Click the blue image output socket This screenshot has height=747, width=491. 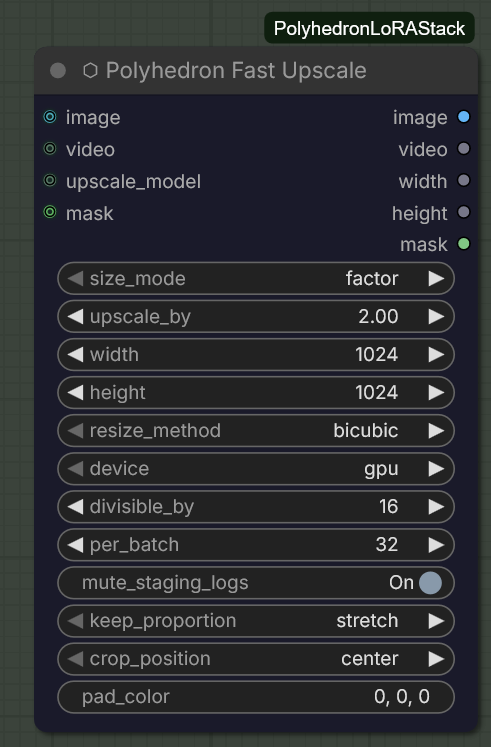pos(463,117)
